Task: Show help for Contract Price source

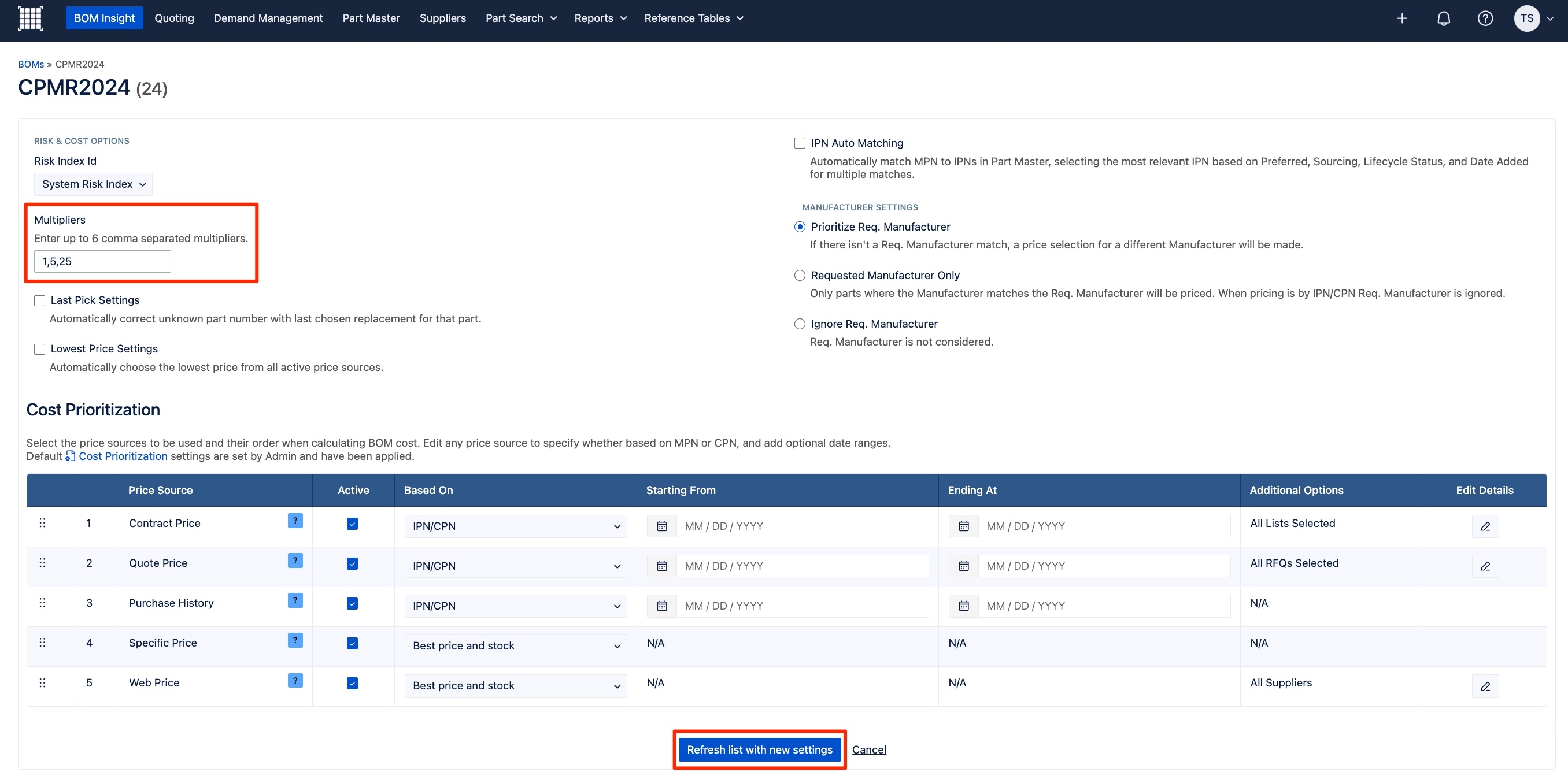Action: (295, 521)
